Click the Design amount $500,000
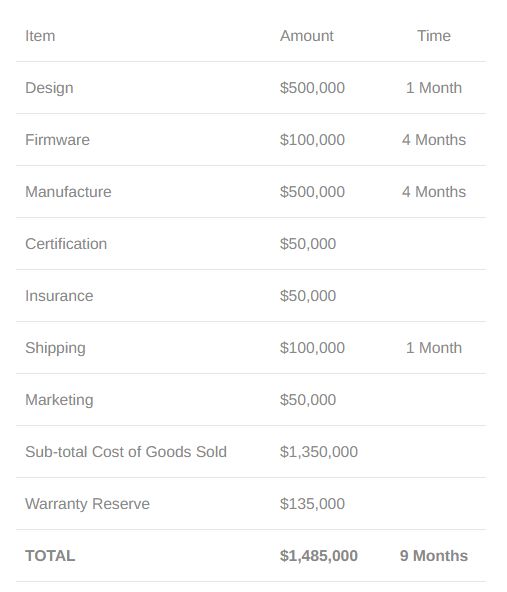Screen dimensions: 507x592 pyautogui.click(x=312, y=88)
